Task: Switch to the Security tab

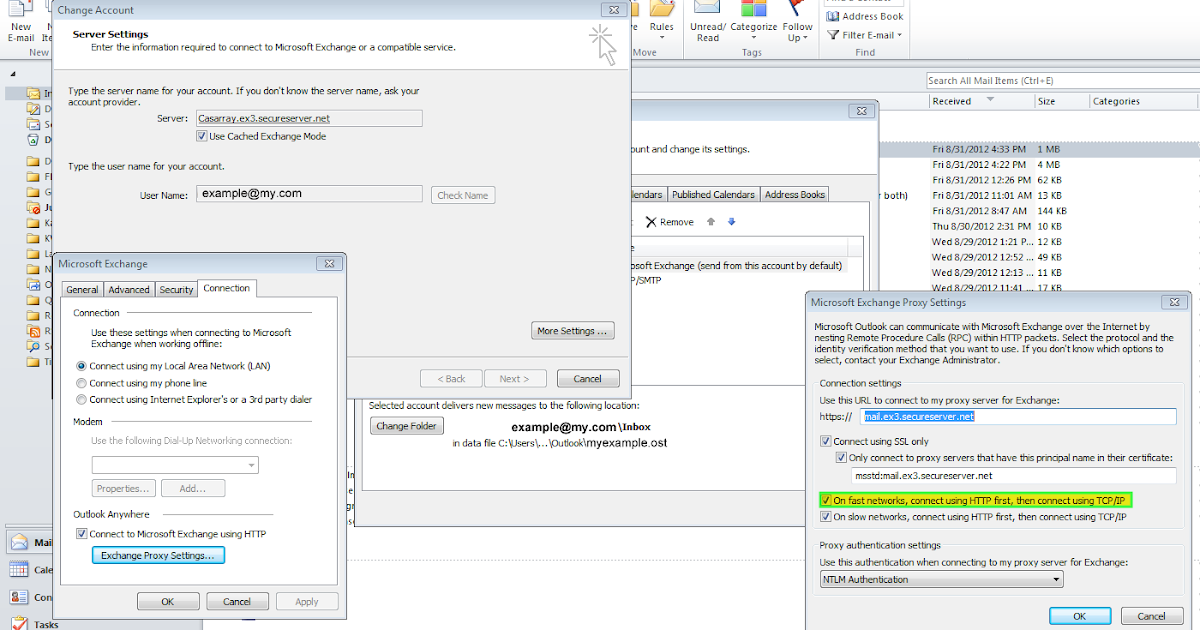Action: tap(176, 289)
